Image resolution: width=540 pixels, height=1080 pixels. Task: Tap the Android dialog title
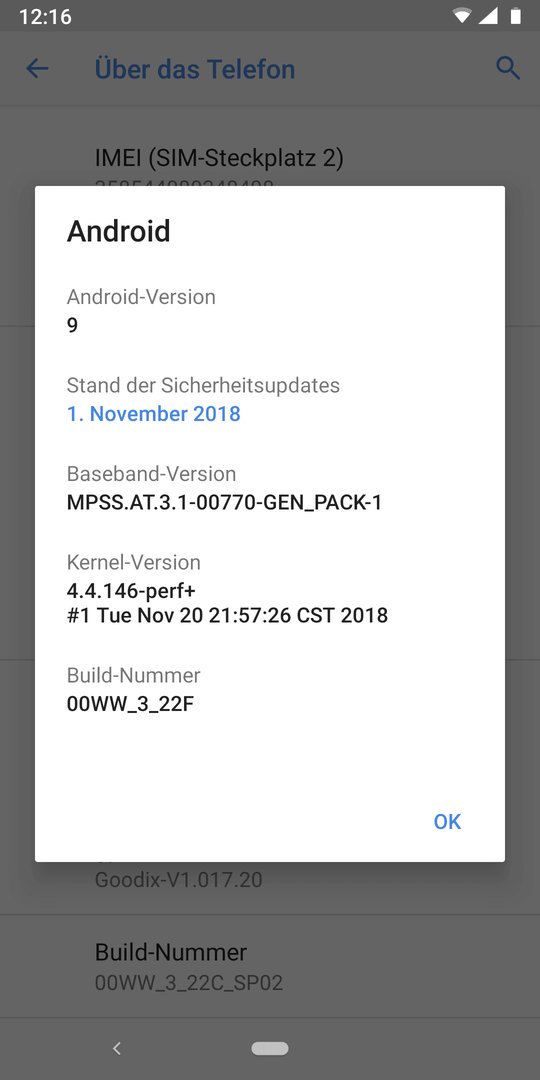[x=118, y=231]
